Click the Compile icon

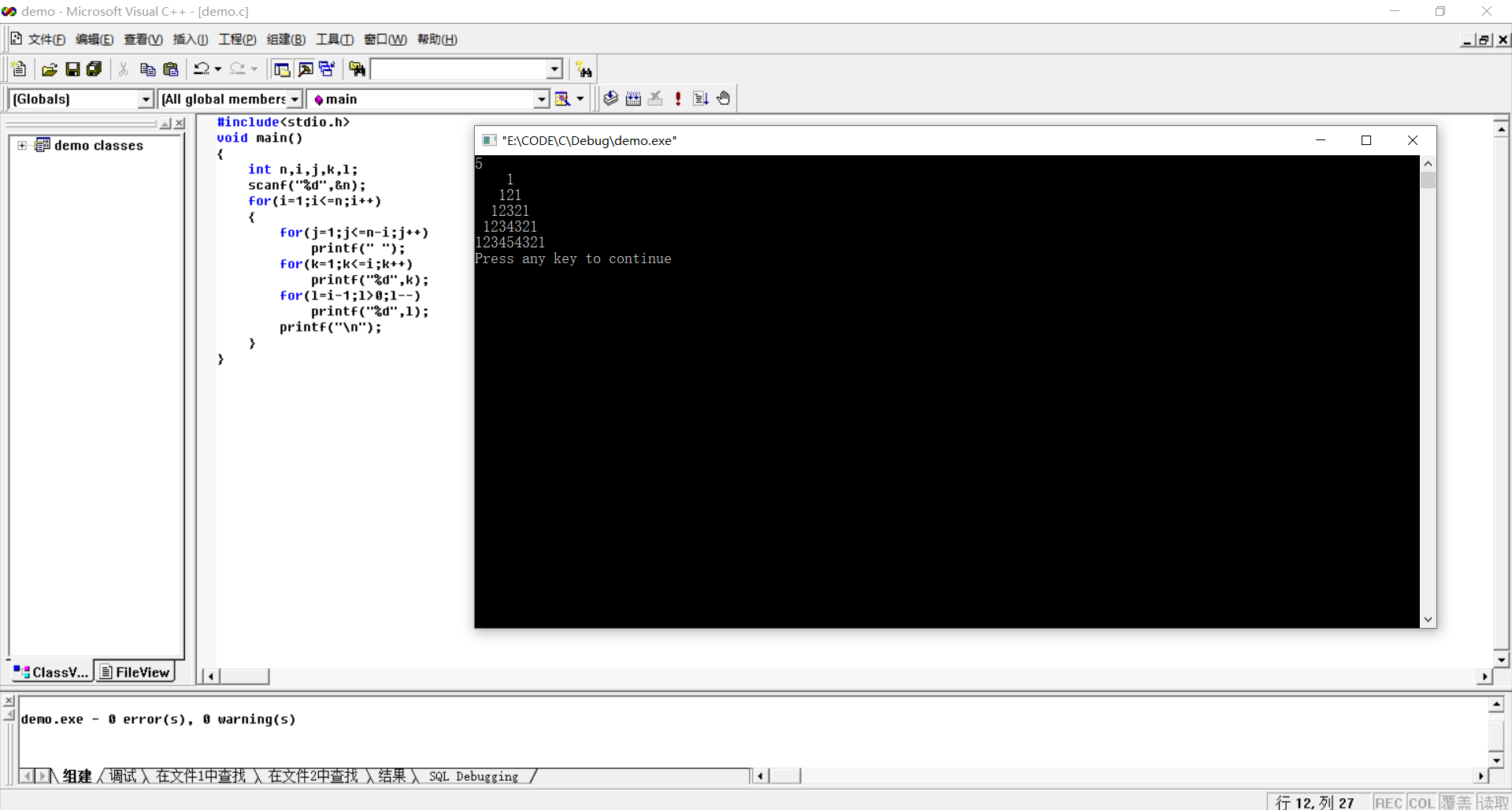click(x=610, y=98)
